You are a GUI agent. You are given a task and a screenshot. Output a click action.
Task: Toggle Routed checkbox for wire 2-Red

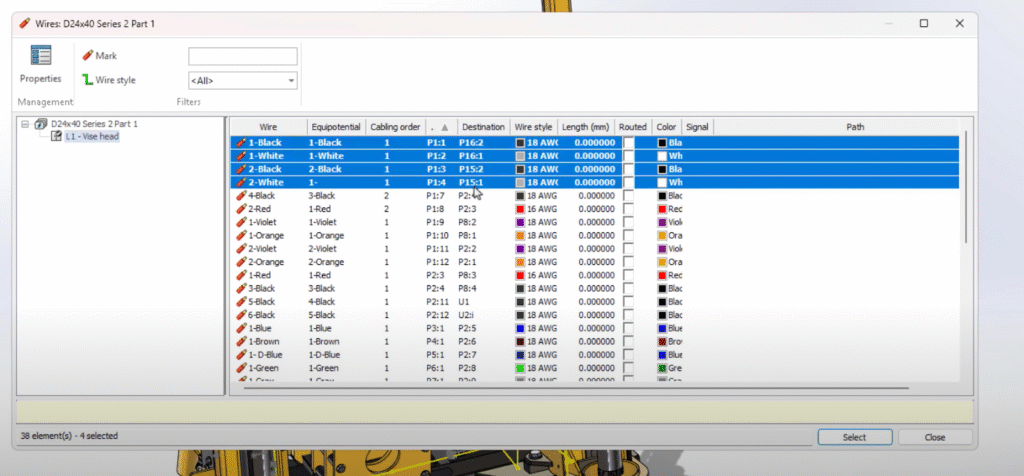[628, 209]
